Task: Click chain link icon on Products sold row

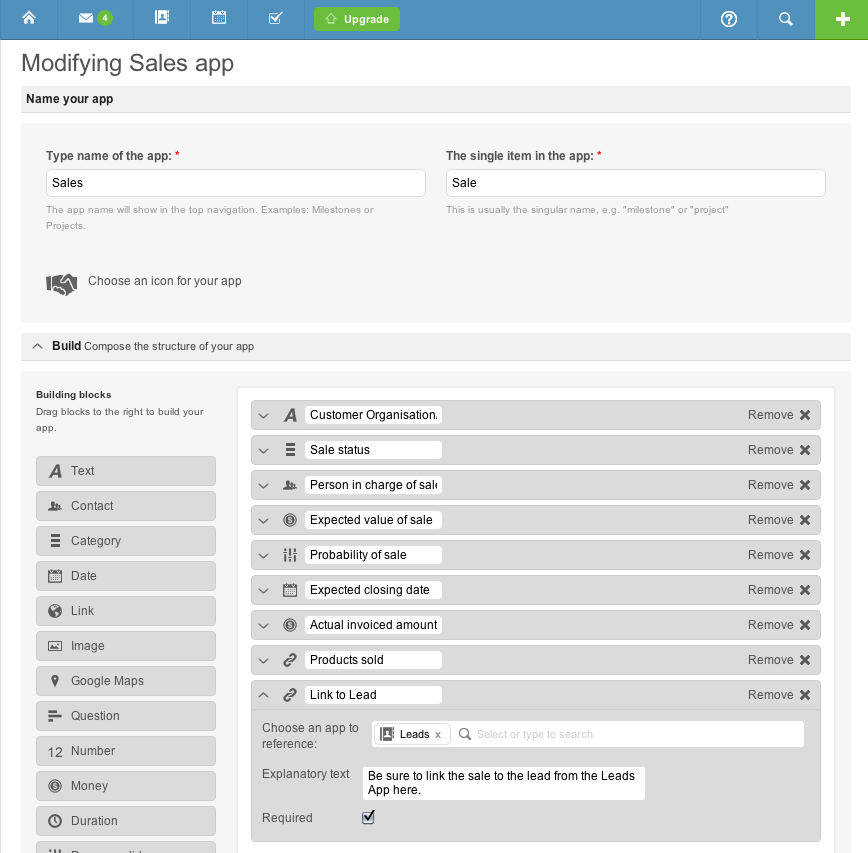Action: click(x=290, y=660)
